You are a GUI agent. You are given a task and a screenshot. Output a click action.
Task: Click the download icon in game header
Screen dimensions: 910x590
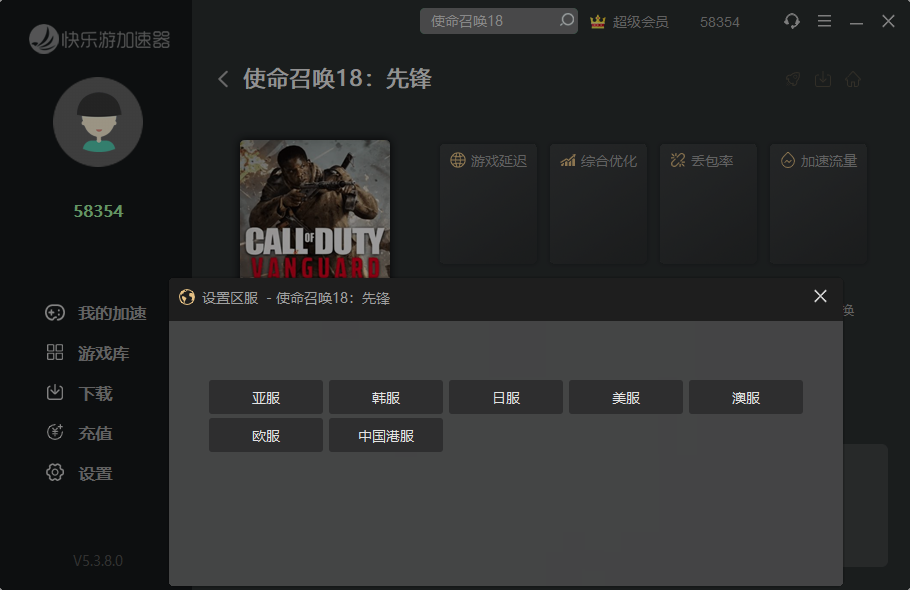point(823,79)
